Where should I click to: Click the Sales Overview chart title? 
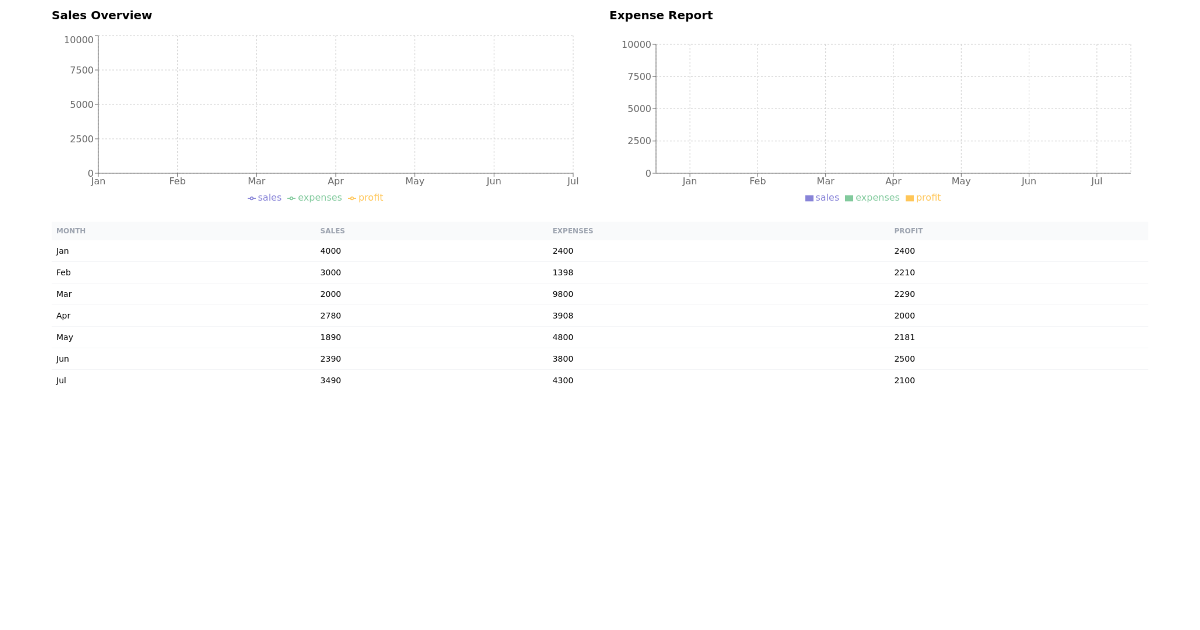pos(103,15)
